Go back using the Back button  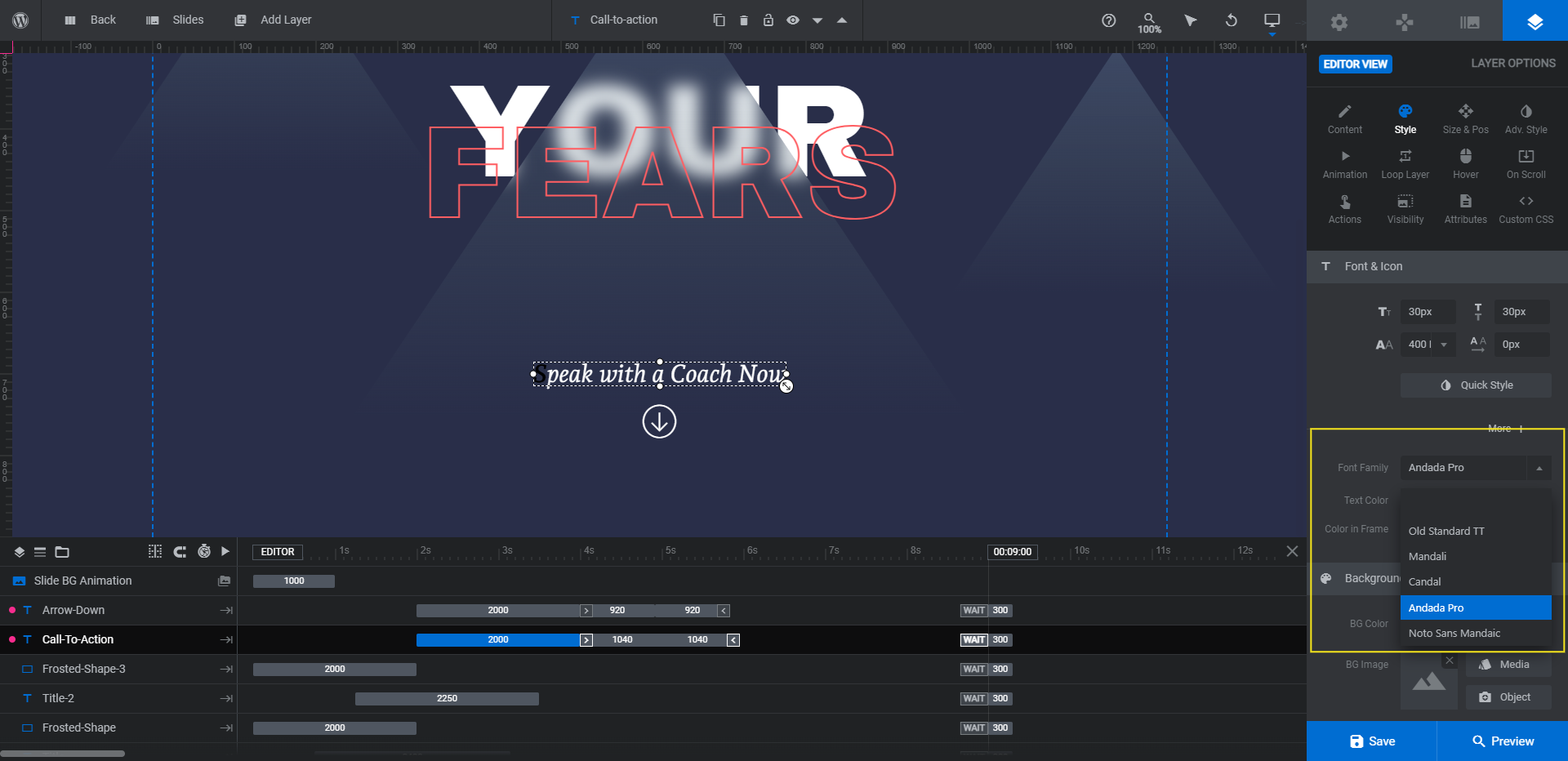point(91,20)
